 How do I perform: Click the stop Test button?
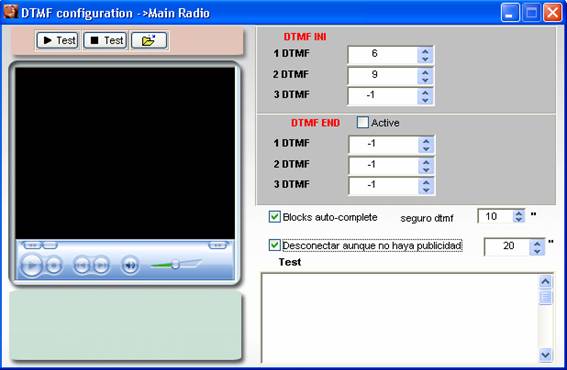pyautogui.click(x=105, y=40)
